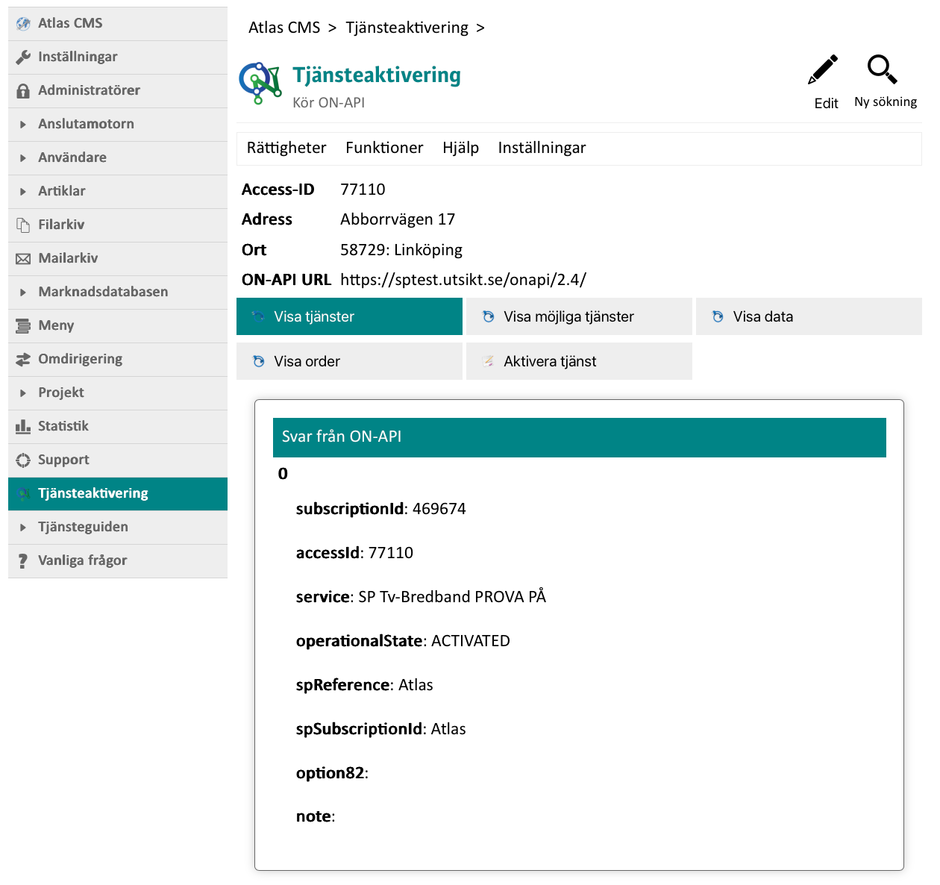Click the Filarkiv documents icon
This screenshot has height=885, width=940.
pyautogui.click(x=23, y=225)
